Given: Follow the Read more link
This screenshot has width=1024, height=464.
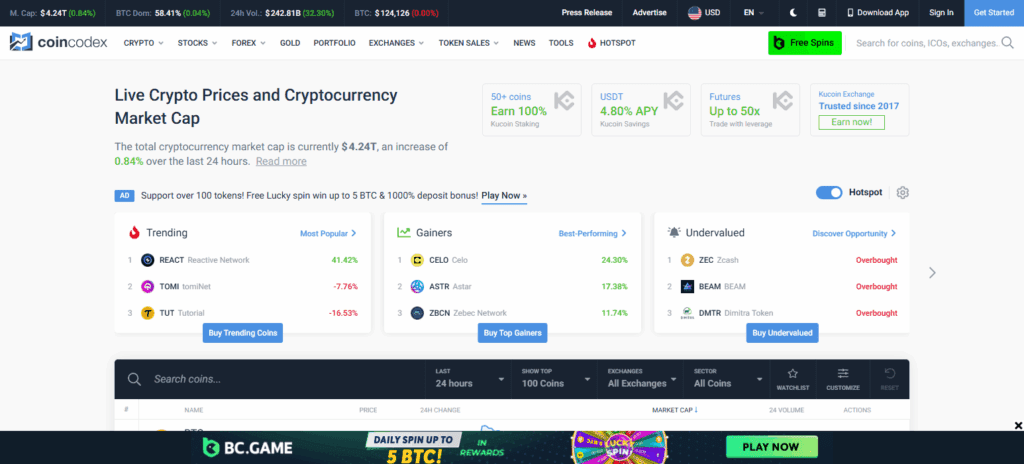Looking at the screenshot, I should (281, 161).
